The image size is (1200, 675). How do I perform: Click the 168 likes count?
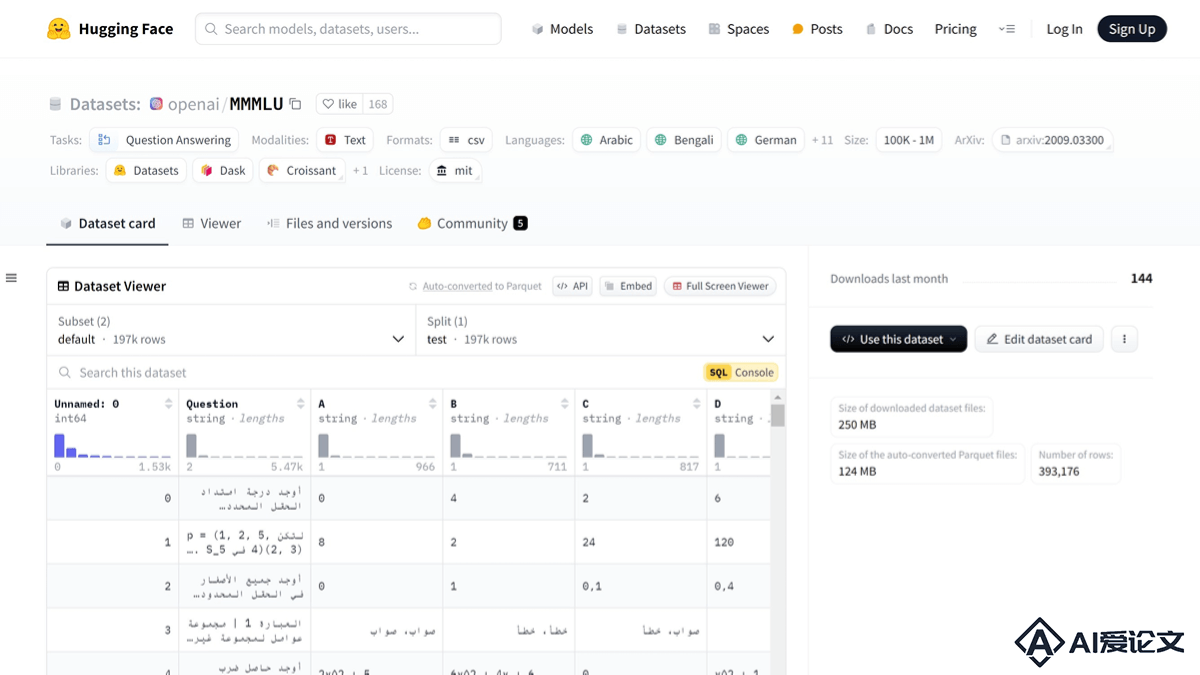click(x=378, y=104)
